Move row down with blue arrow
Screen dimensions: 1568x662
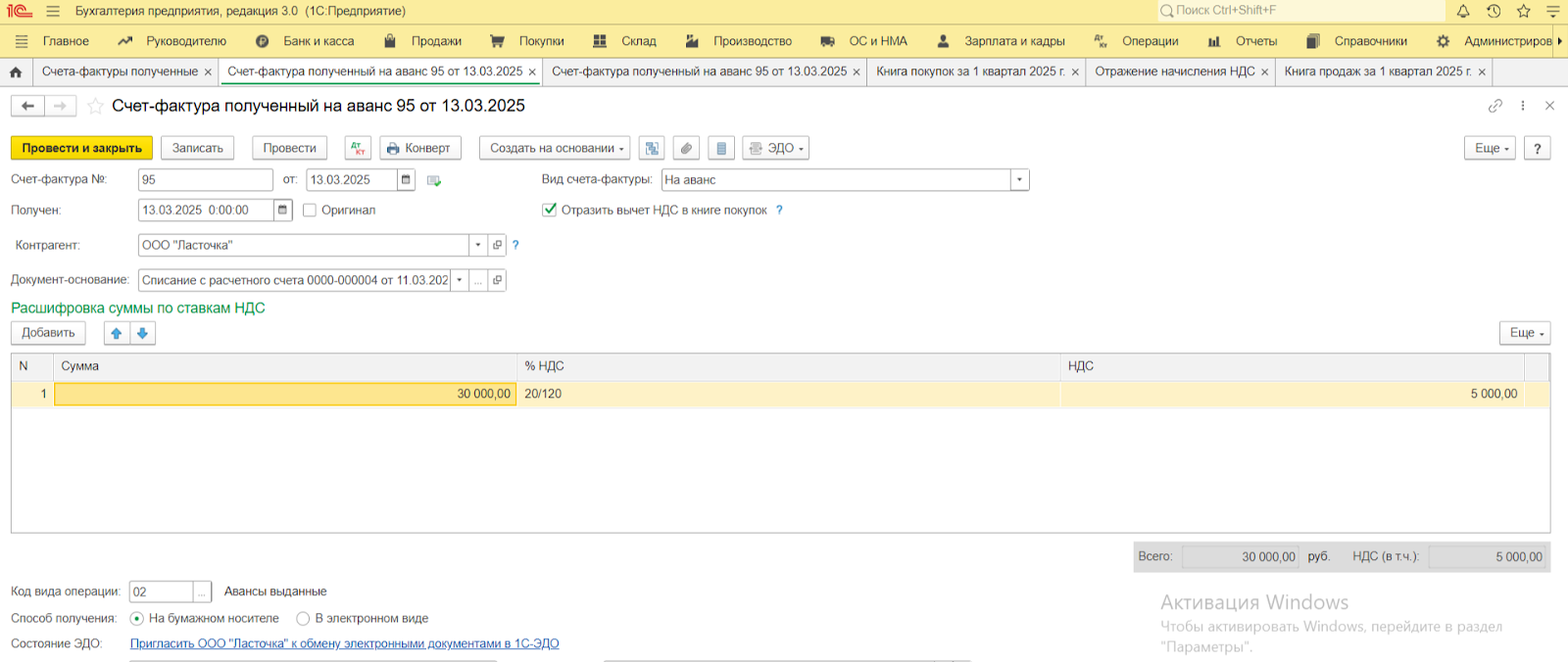tap(142, 333)
